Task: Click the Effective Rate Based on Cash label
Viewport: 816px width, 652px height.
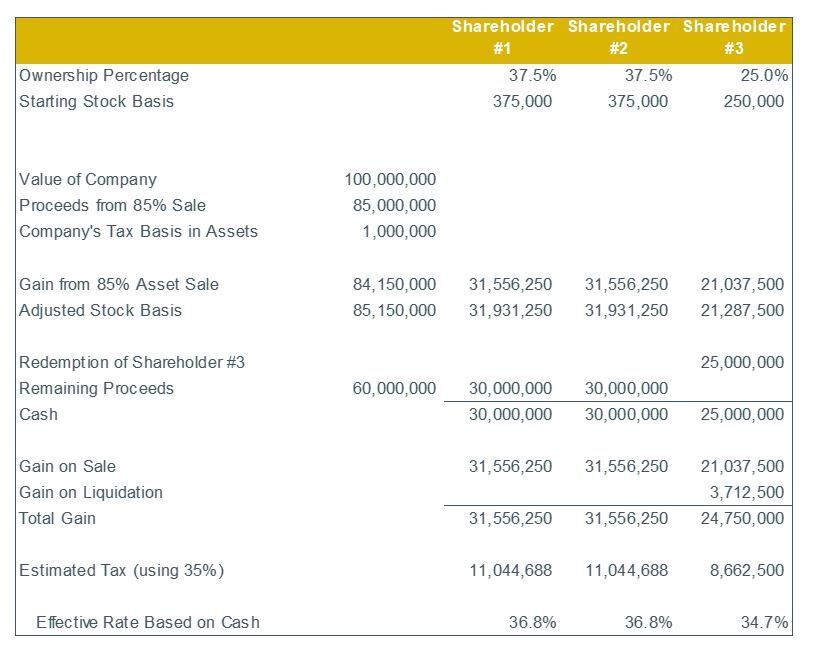Action: [148, 623]
